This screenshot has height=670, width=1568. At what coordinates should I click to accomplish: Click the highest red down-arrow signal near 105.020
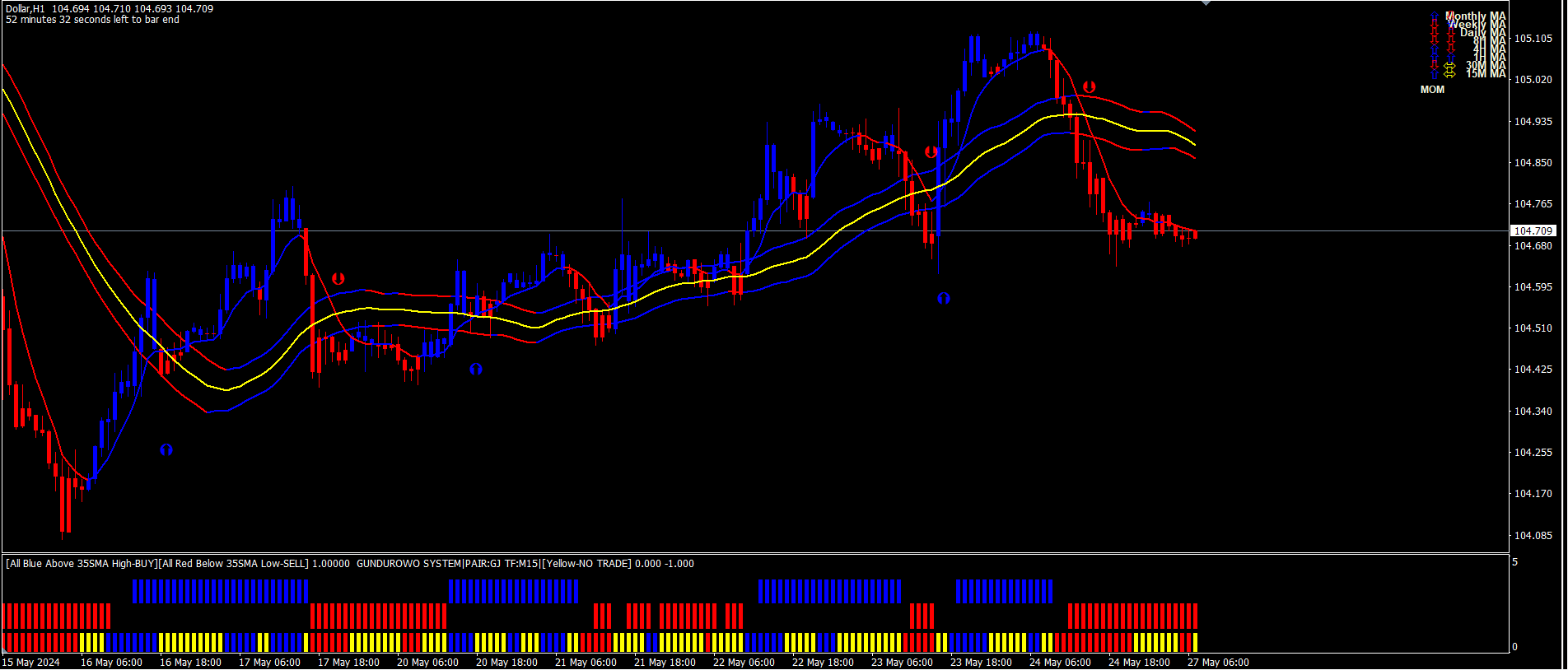click(1090, 87)
